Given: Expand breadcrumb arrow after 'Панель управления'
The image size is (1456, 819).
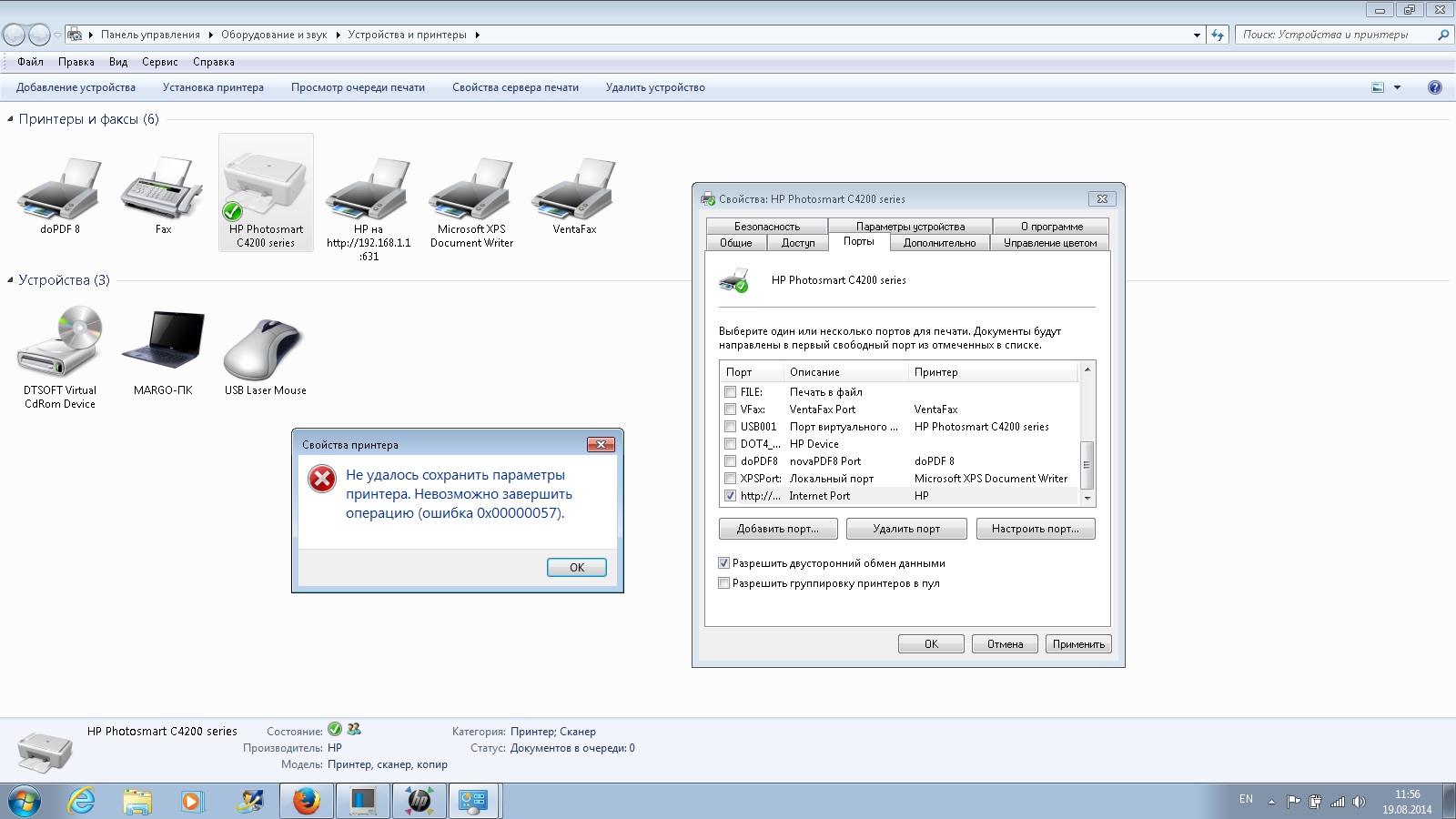Looking at the screenshot, I should (210, 35).
